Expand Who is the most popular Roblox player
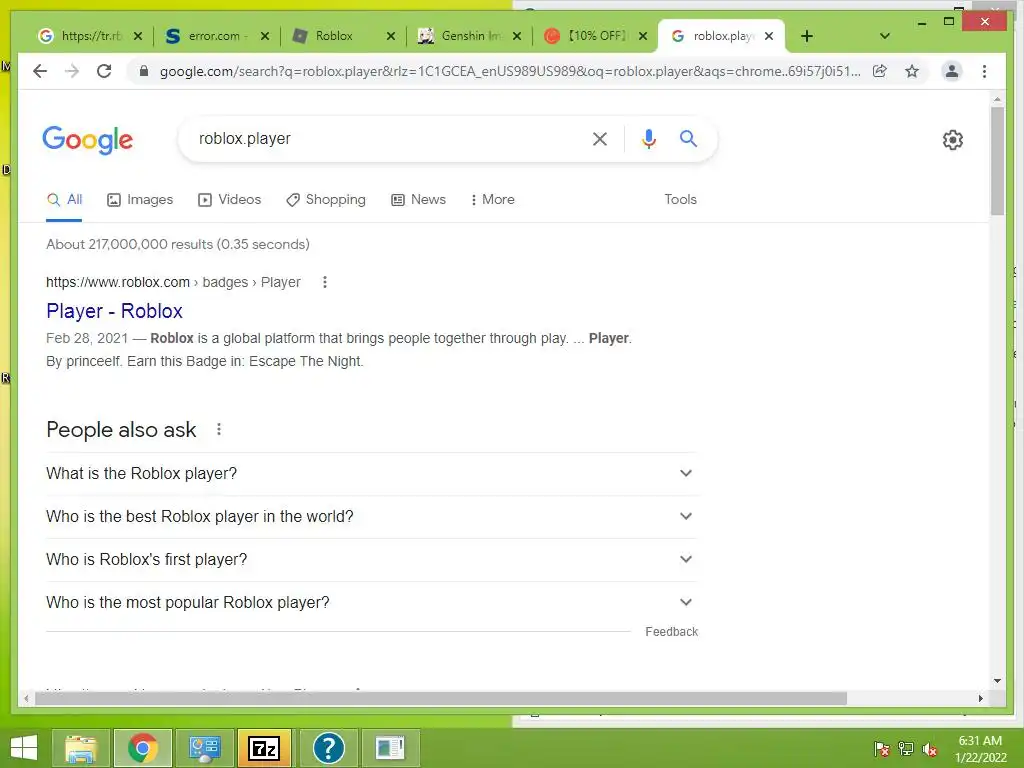The height and width of the screenshot is (768, 1024). click(371, 603)
